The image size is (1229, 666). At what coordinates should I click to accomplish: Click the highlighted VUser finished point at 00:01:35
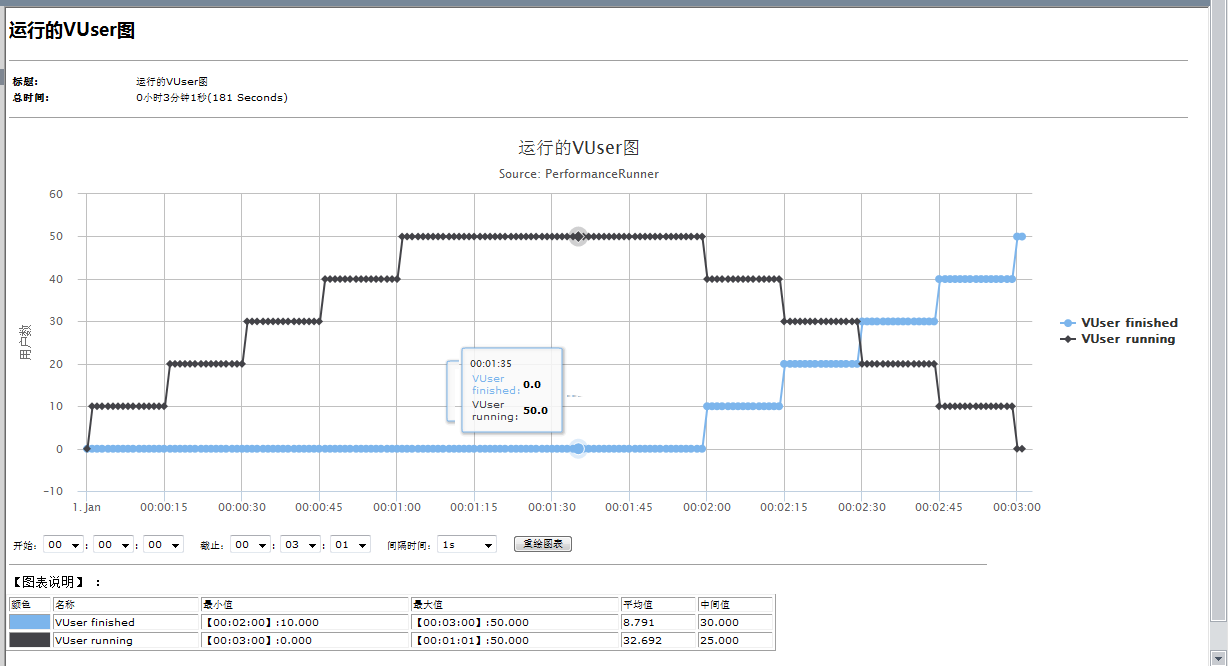(578, 449)
